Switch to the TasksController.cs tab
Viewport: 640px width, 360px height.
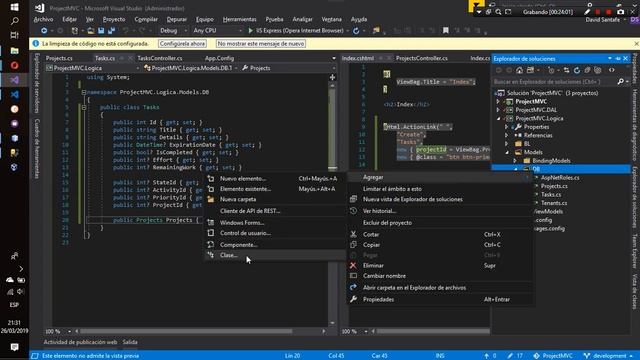(160, 58)
